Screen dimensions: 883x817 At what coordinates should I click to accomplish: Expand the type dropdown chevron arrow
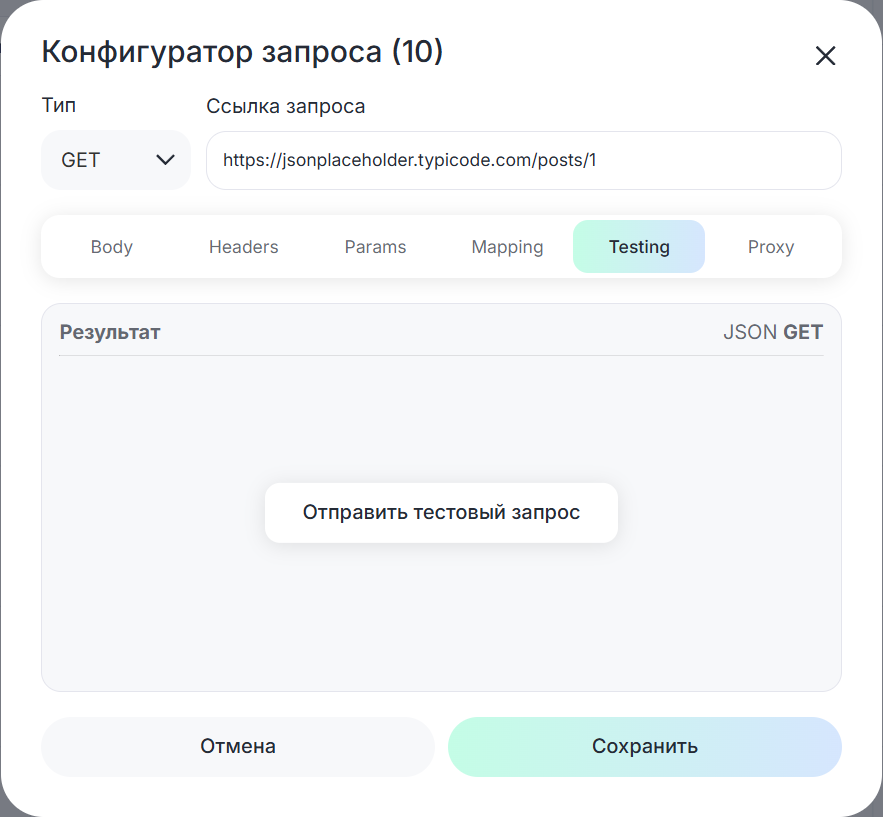point(166,160)
